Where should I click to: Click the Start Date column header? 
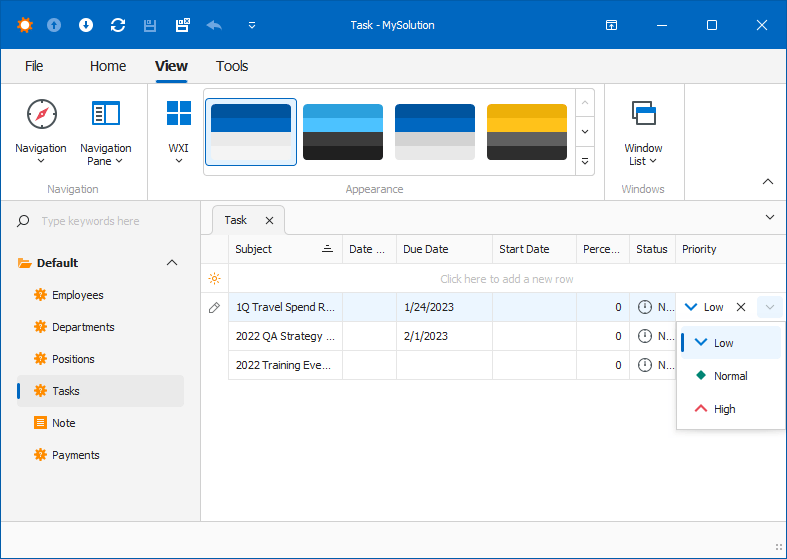point(534,249)
